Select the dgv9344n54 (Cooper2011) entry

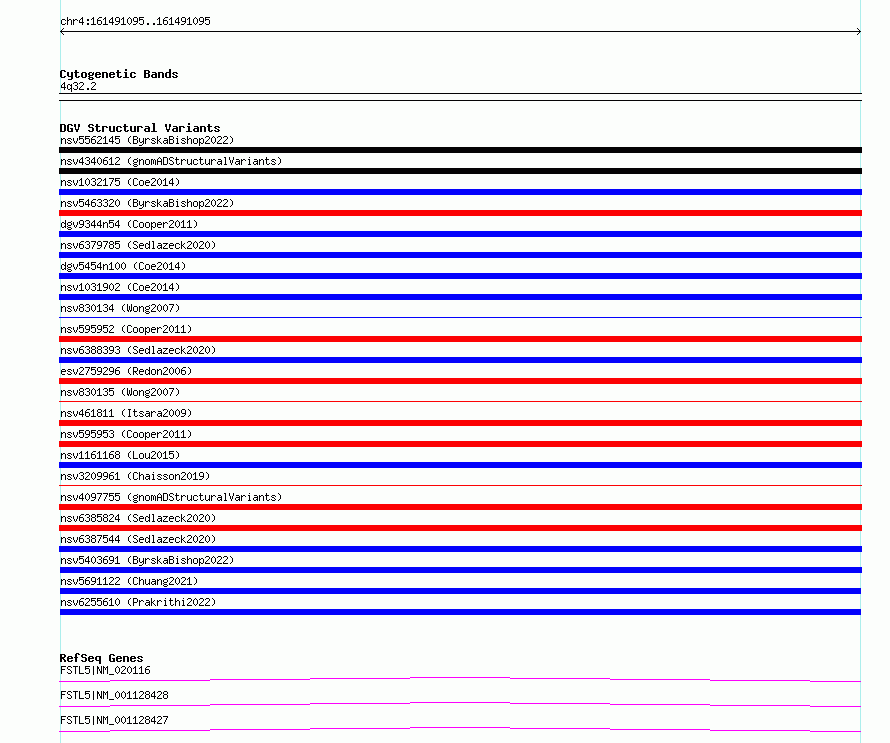pyautogui.click(x=129, y=224)
